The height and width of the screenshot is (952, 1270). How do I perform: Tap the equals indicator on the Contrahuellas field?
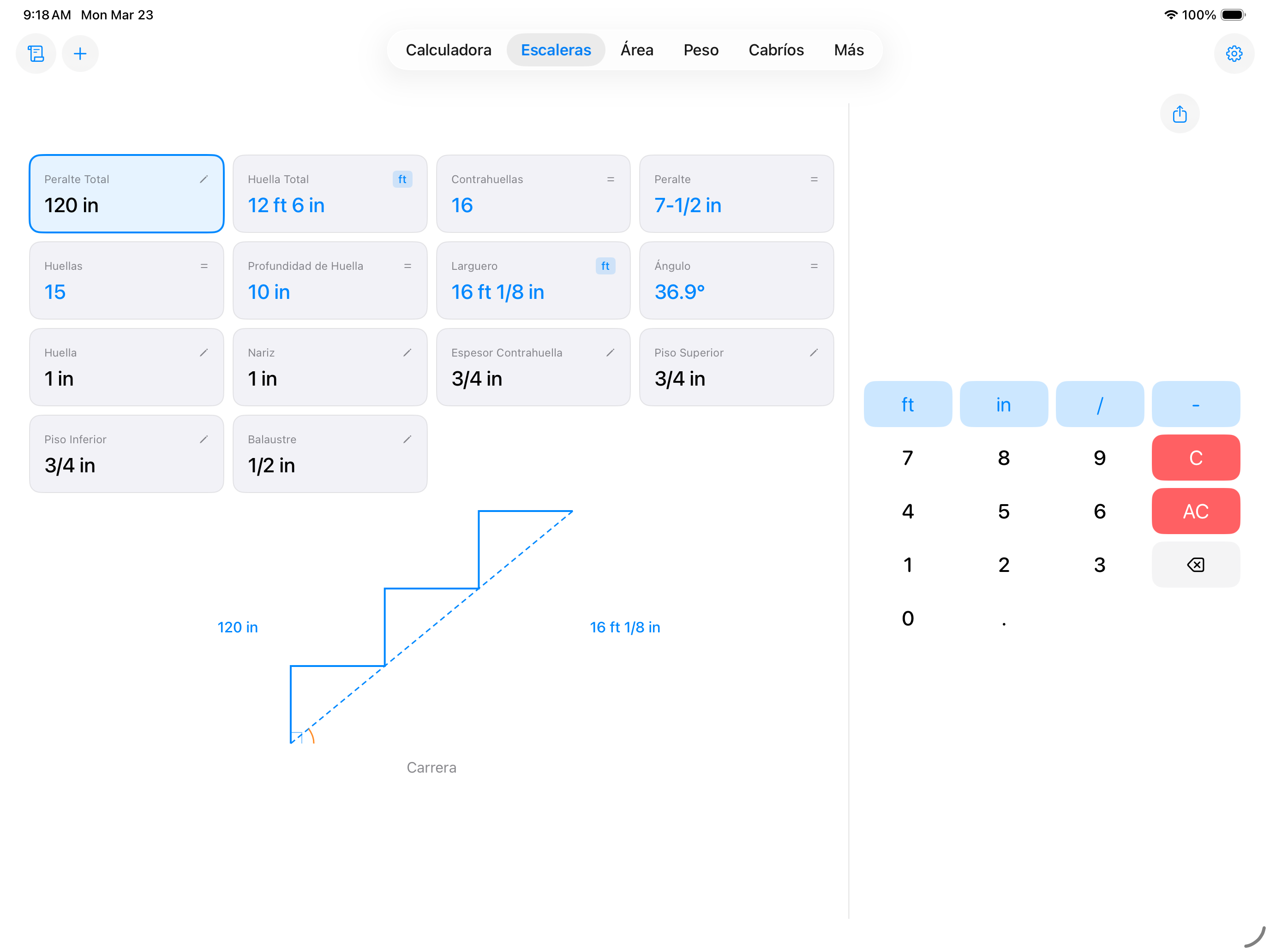pyautogui.click(x=611, y=179)
